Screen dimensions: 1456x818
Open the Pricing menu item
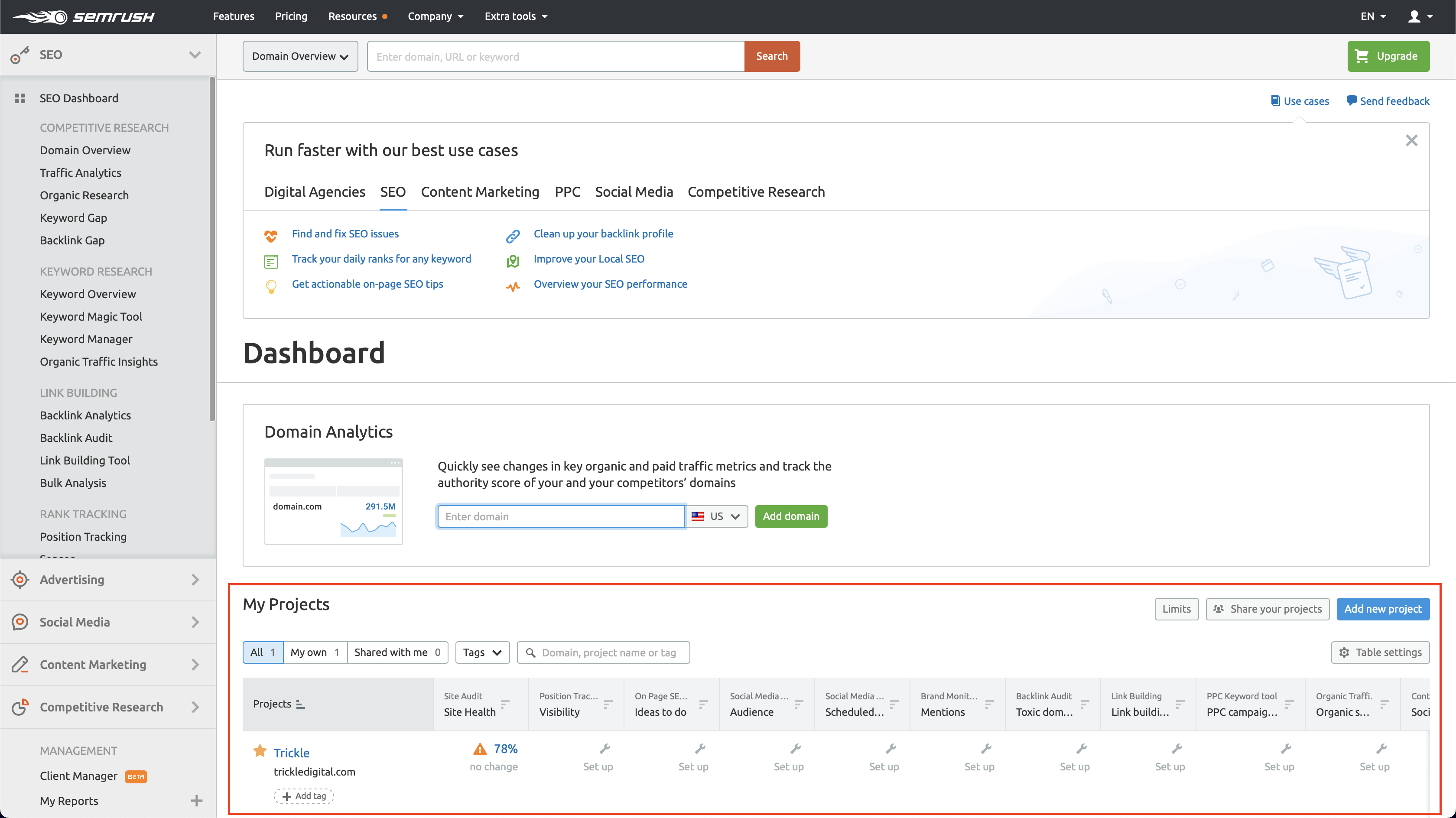tap(291, 16)
